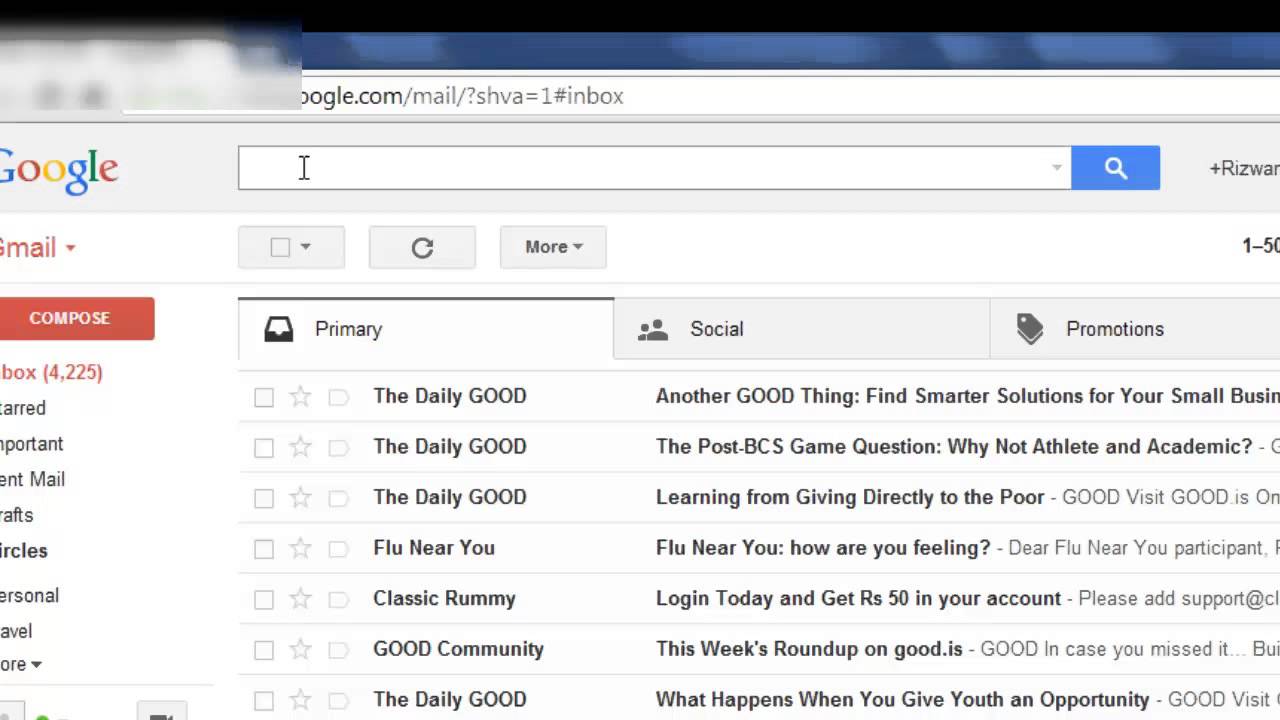Check the box for GOOD Community email
This screenshot has height=720, width=1280.
tap(264, 651)
